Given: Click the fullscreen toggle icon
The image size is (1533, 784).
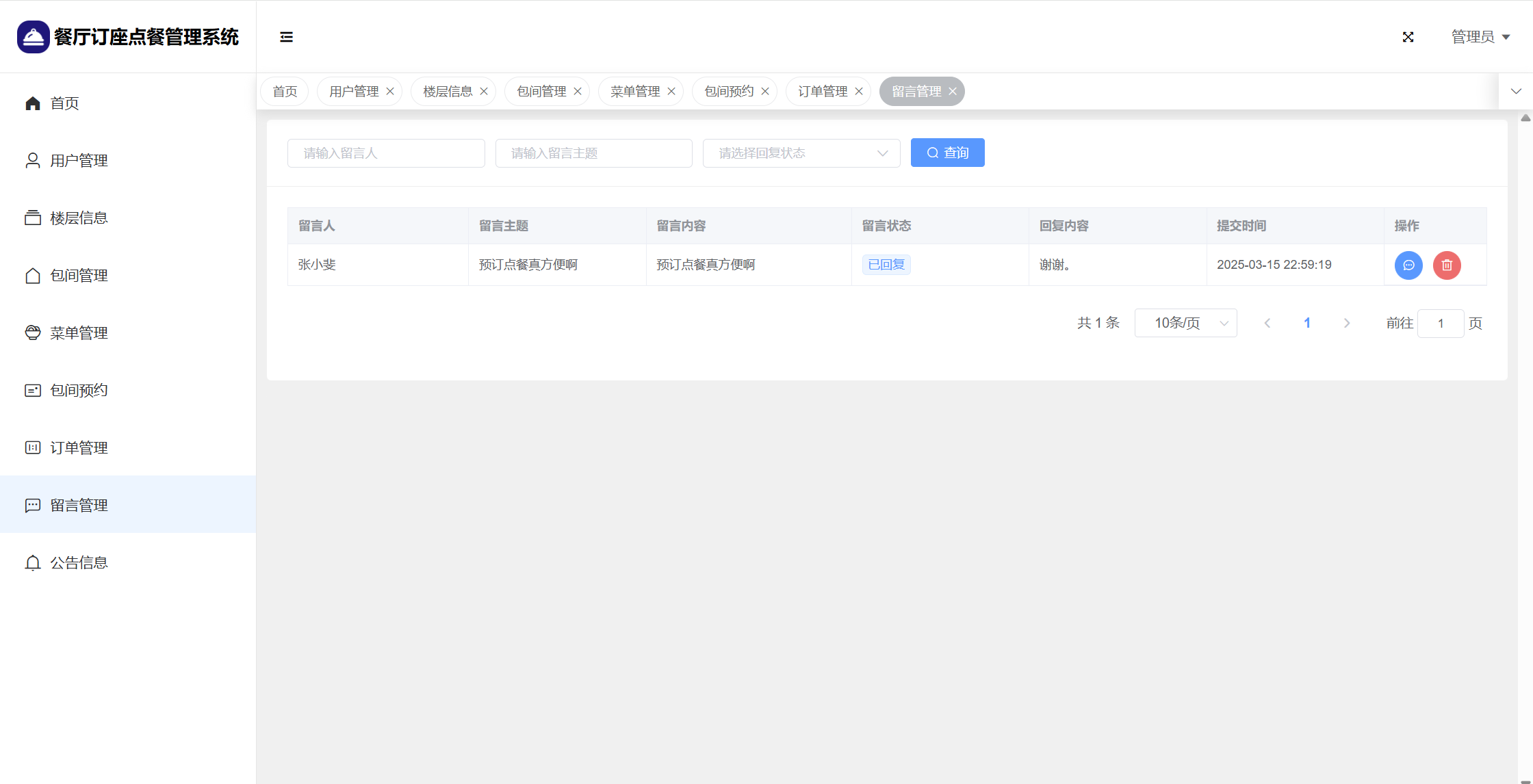Looking at the screenshot, I should pos(1408,37).
